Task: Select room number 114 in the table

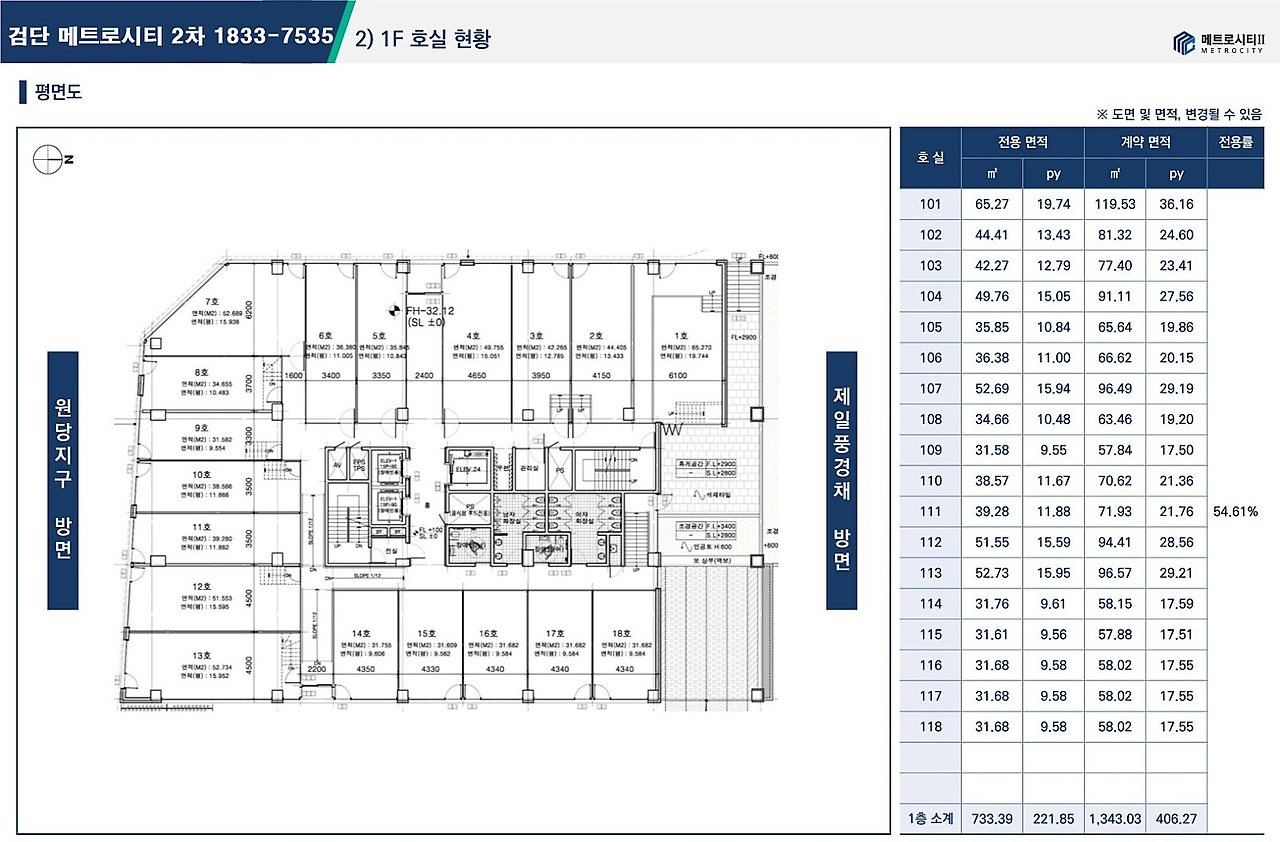Action: click(930, 603)
